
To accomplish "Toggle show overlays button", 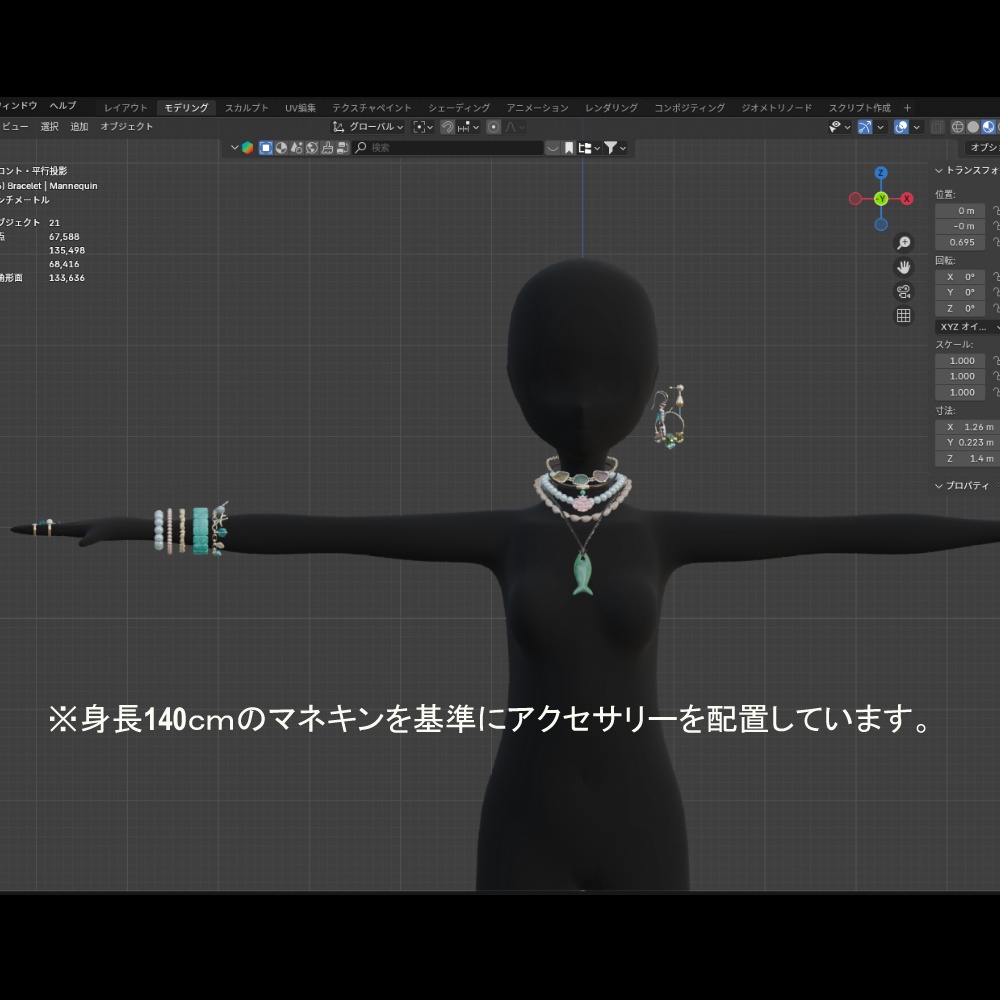I will 901,127.
